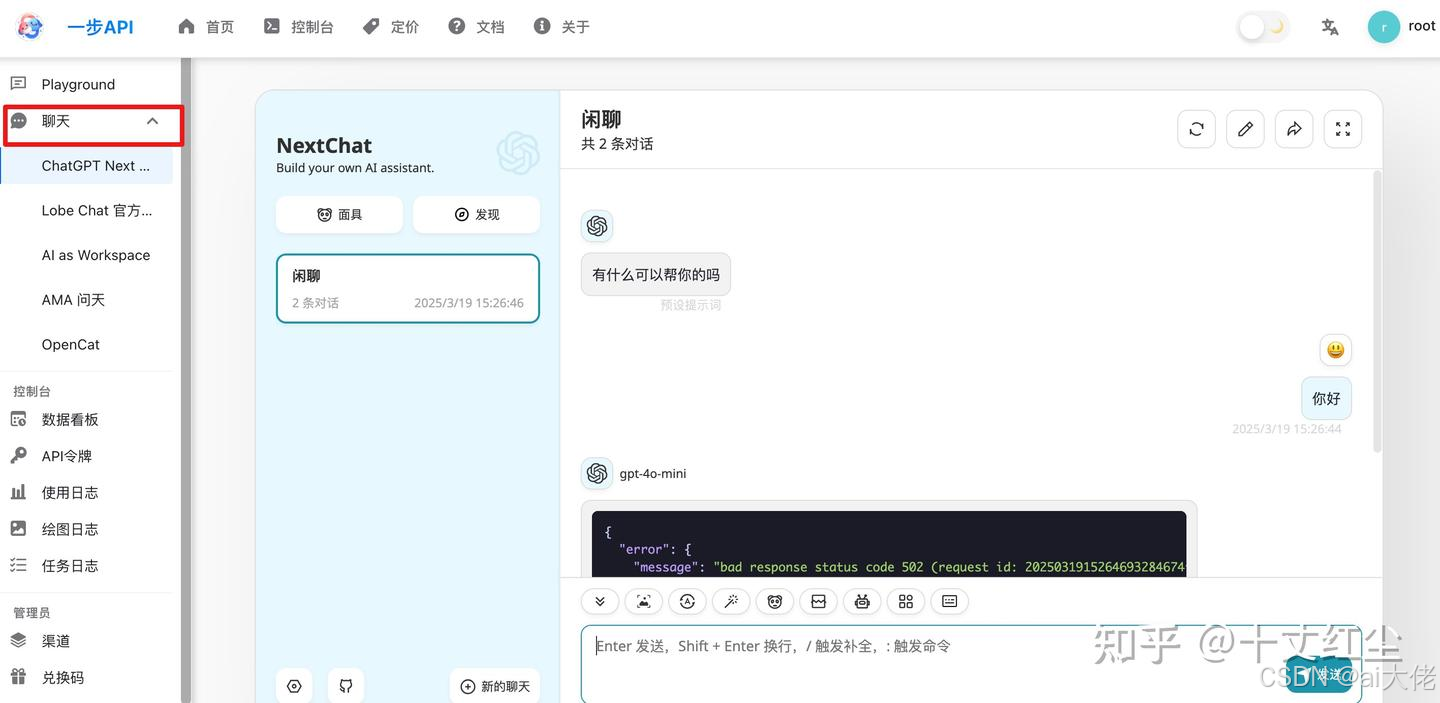Image resolution: width=1440 pixels, height=703 pixels.
Task: Click the upload image icon
Action: point(643,601)
